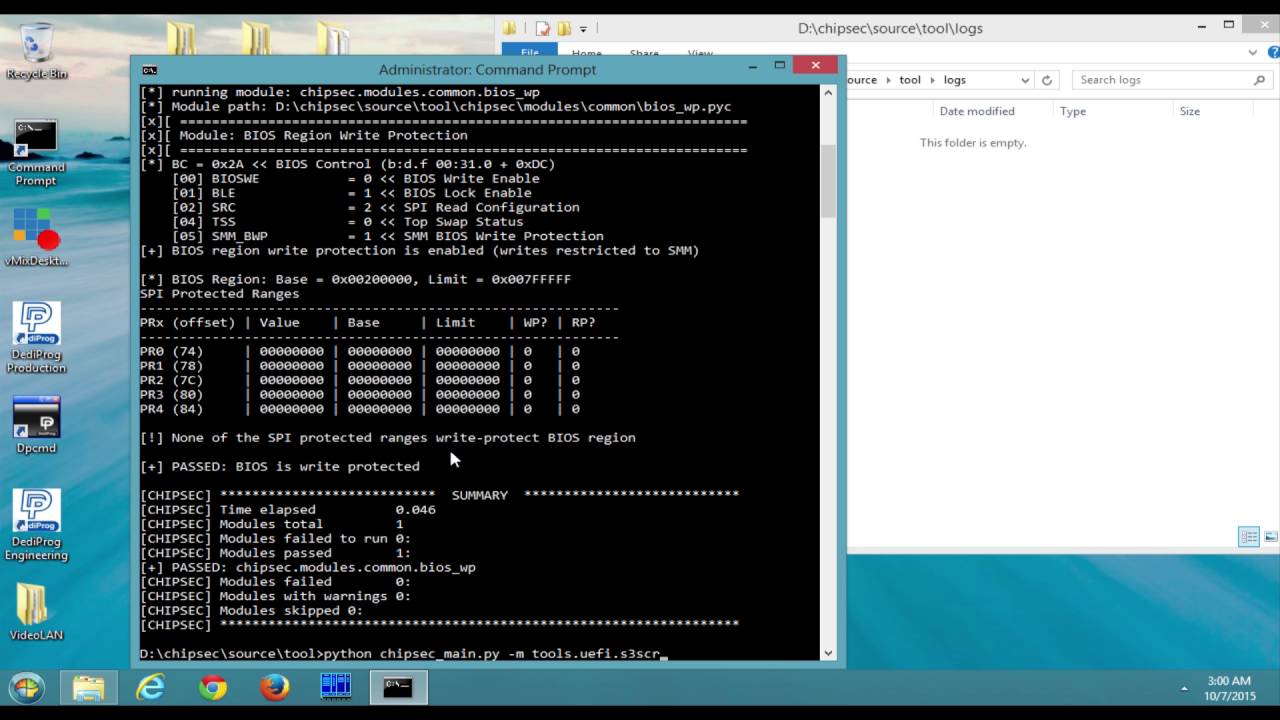Sort by Type column header
The width and height of the screenshot is (1280, 720).
point(1073,111)
